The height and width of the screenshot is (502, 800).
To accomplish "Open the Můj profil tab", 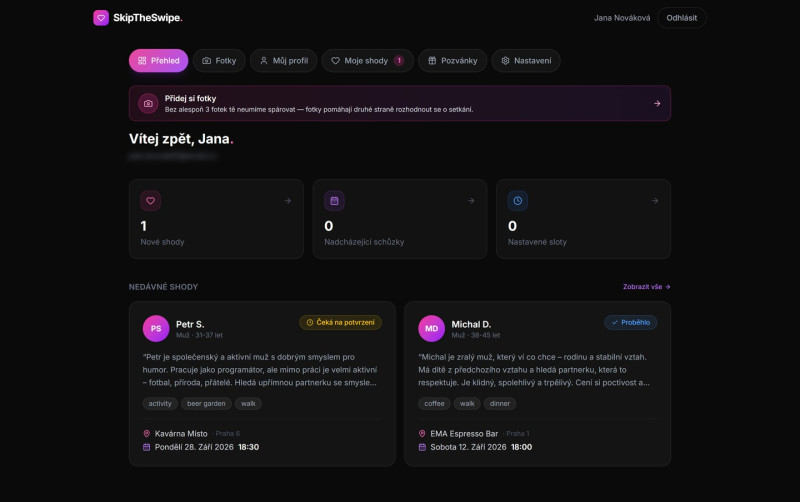I will pyautogui.click(x=284, y=61).
